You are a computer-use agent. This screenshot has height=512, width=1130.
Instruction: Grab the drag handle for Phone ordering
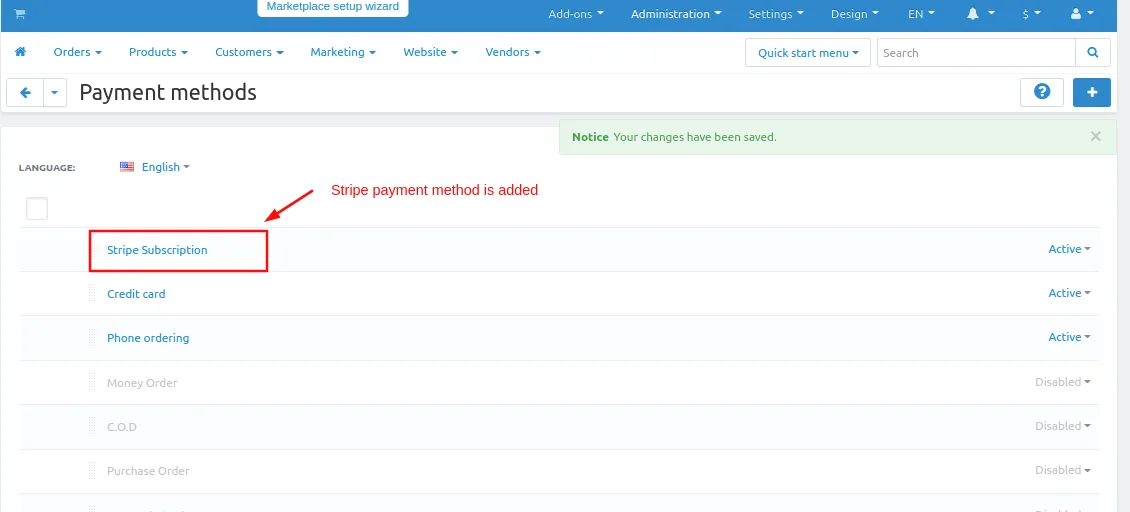[x=92, y=337]
